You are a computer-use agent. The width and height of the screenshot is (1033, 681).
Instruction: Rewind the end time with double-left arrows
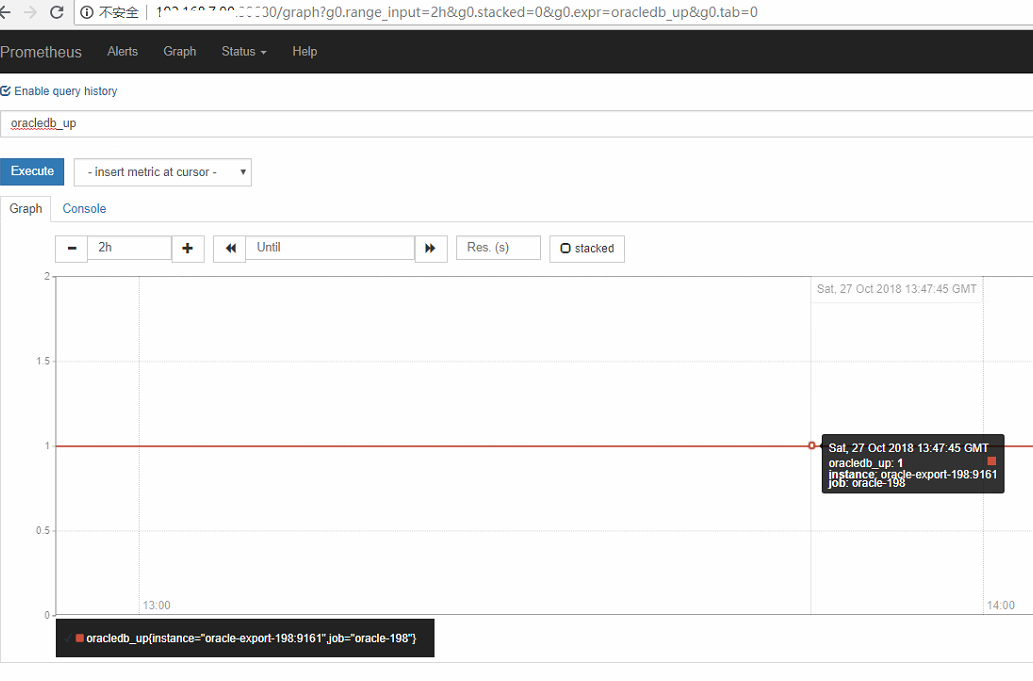pyautogui.click(x=230, y=248)
